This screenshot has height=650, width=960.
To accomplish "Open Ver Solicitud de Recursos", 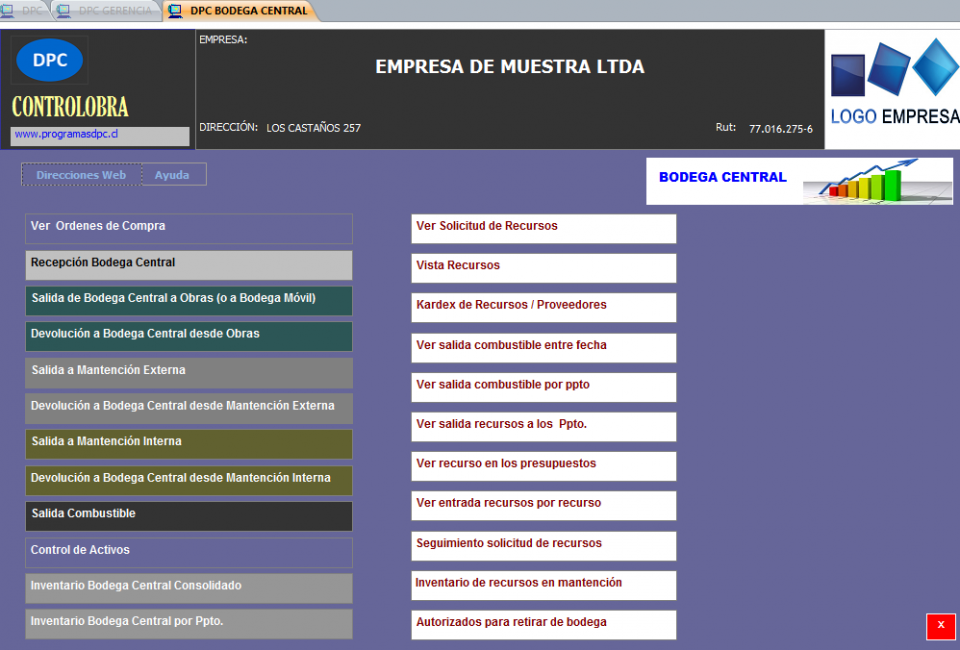I will click(x=544, y=228).
